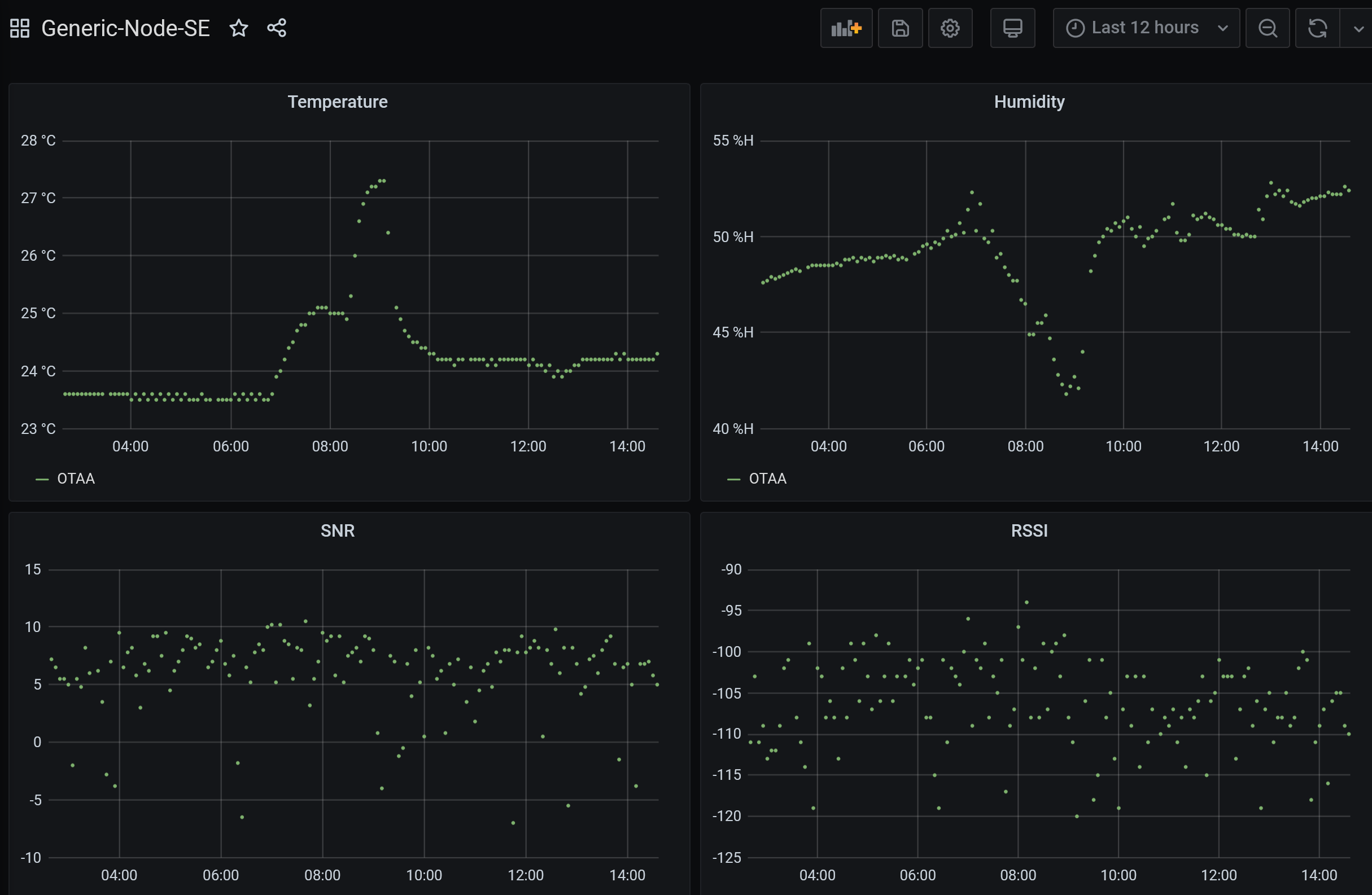Image resolution: width=1372 pixels, height=895 pixels.
Task: Zoom out the time range
Action: pos(1267,28)
